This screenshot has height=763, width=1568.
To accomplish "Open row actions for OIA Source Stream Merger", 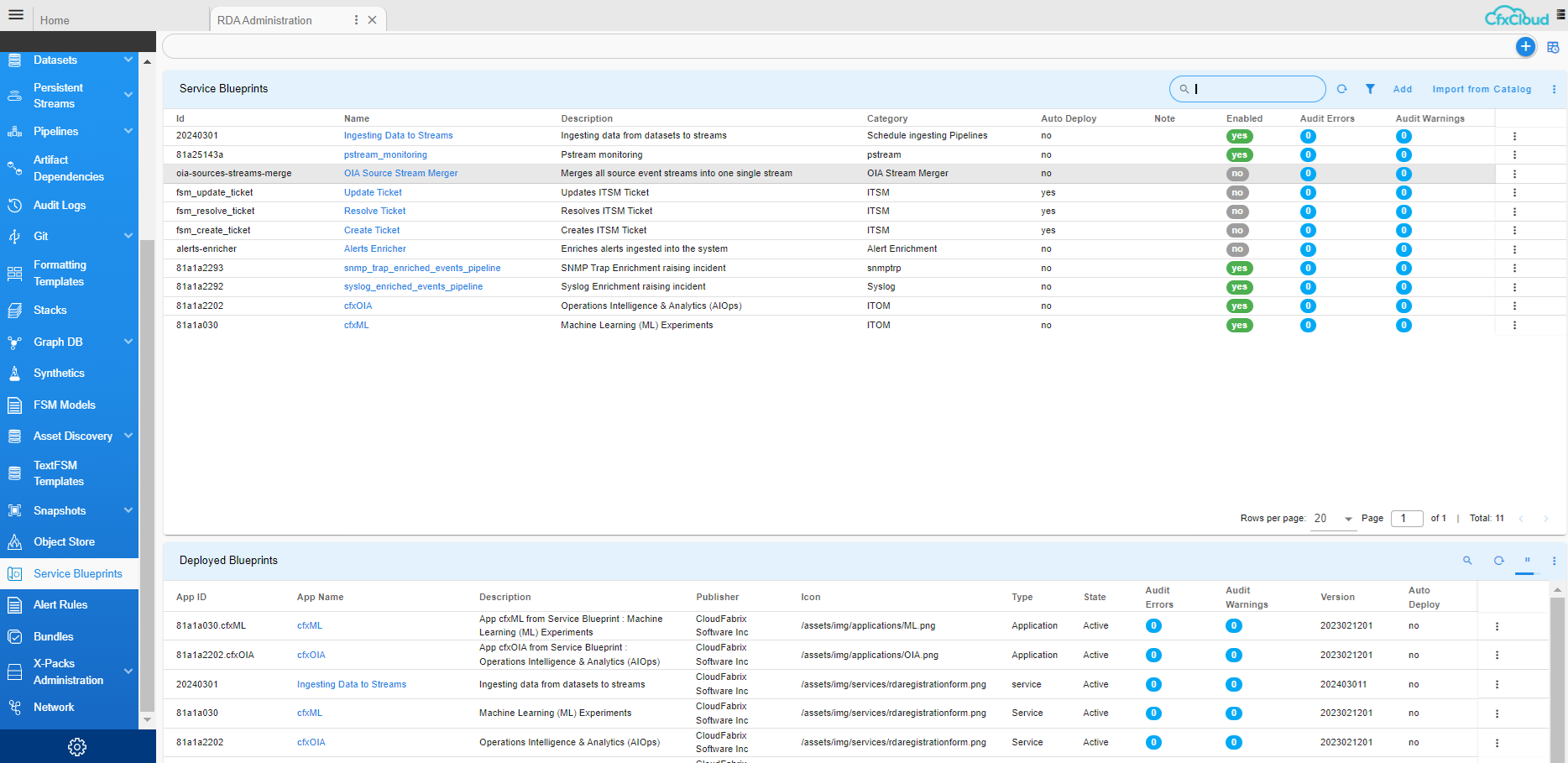I will [x=1514, y=174].
